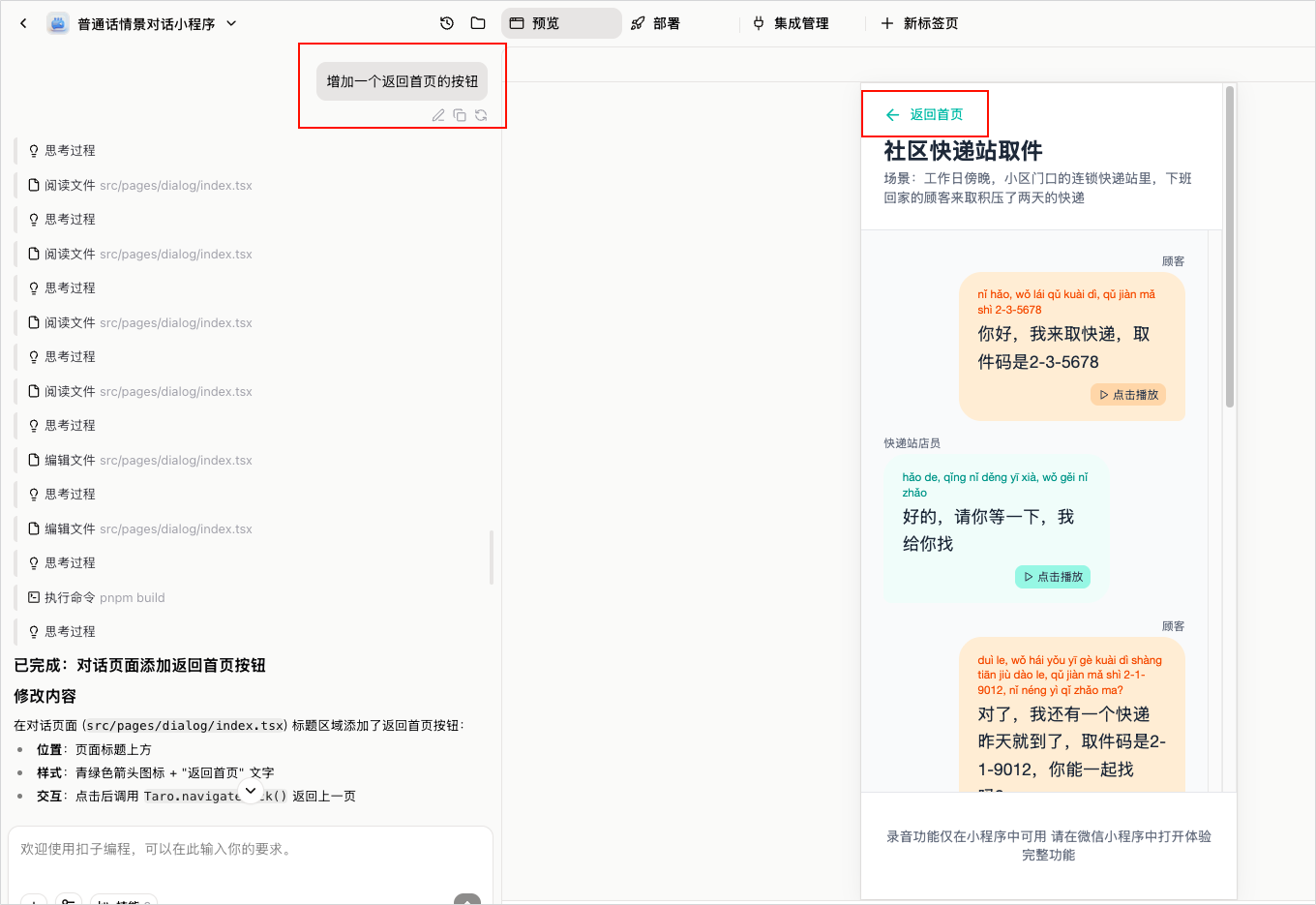The image size is (1316, 905).
Task: Regenerate the response with refresh icon
Action: coord(481,115)
